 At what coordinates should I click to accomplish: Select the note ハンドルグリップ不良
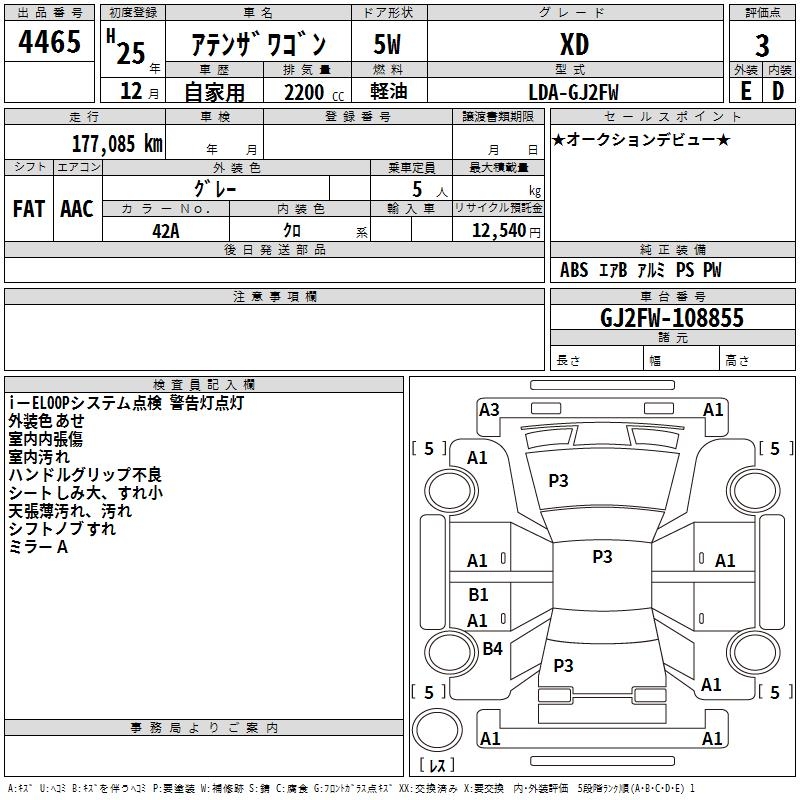coord(85,474)
